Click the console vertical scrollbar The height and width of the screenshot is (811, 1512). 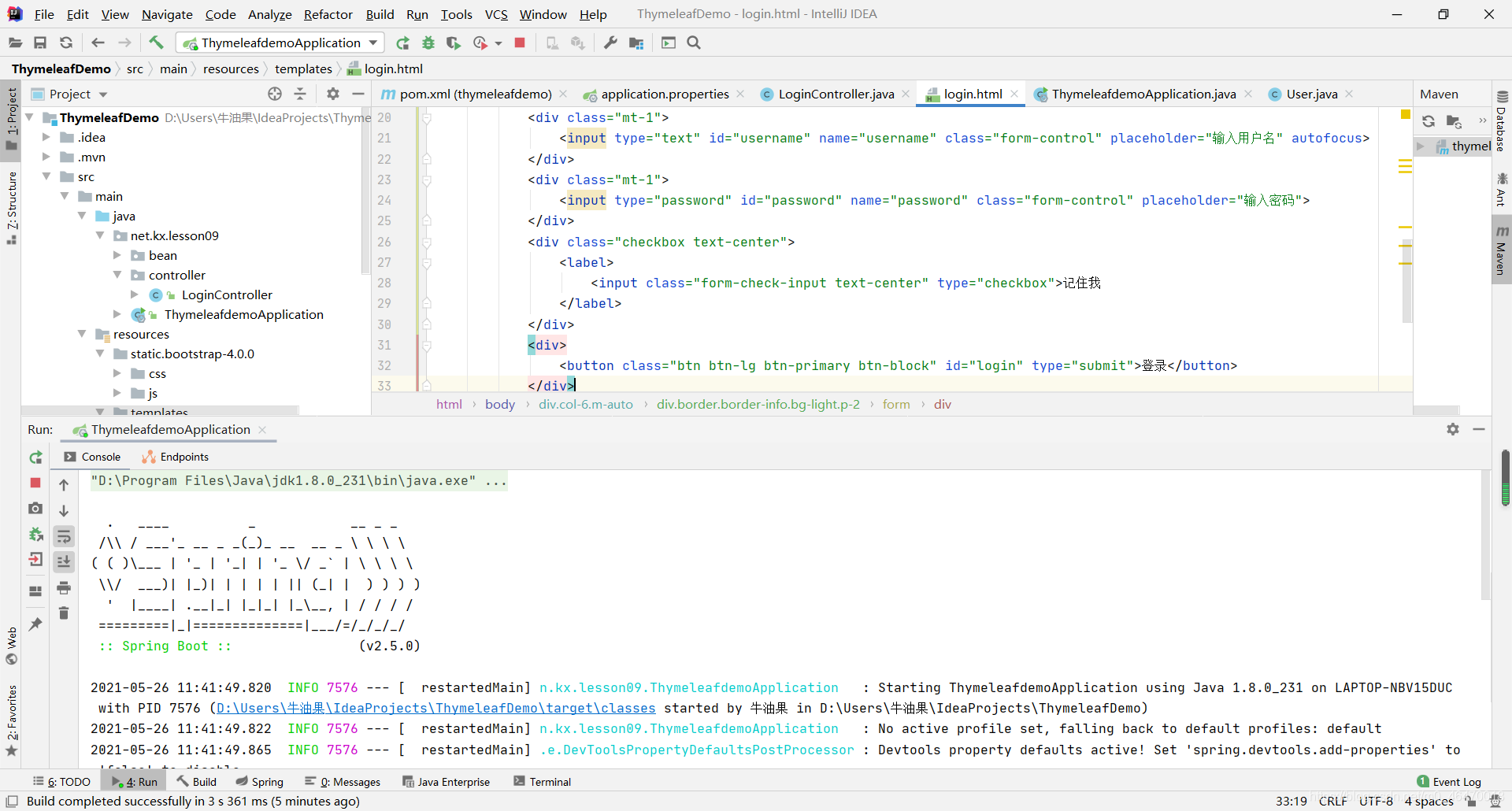point(1485,535)
